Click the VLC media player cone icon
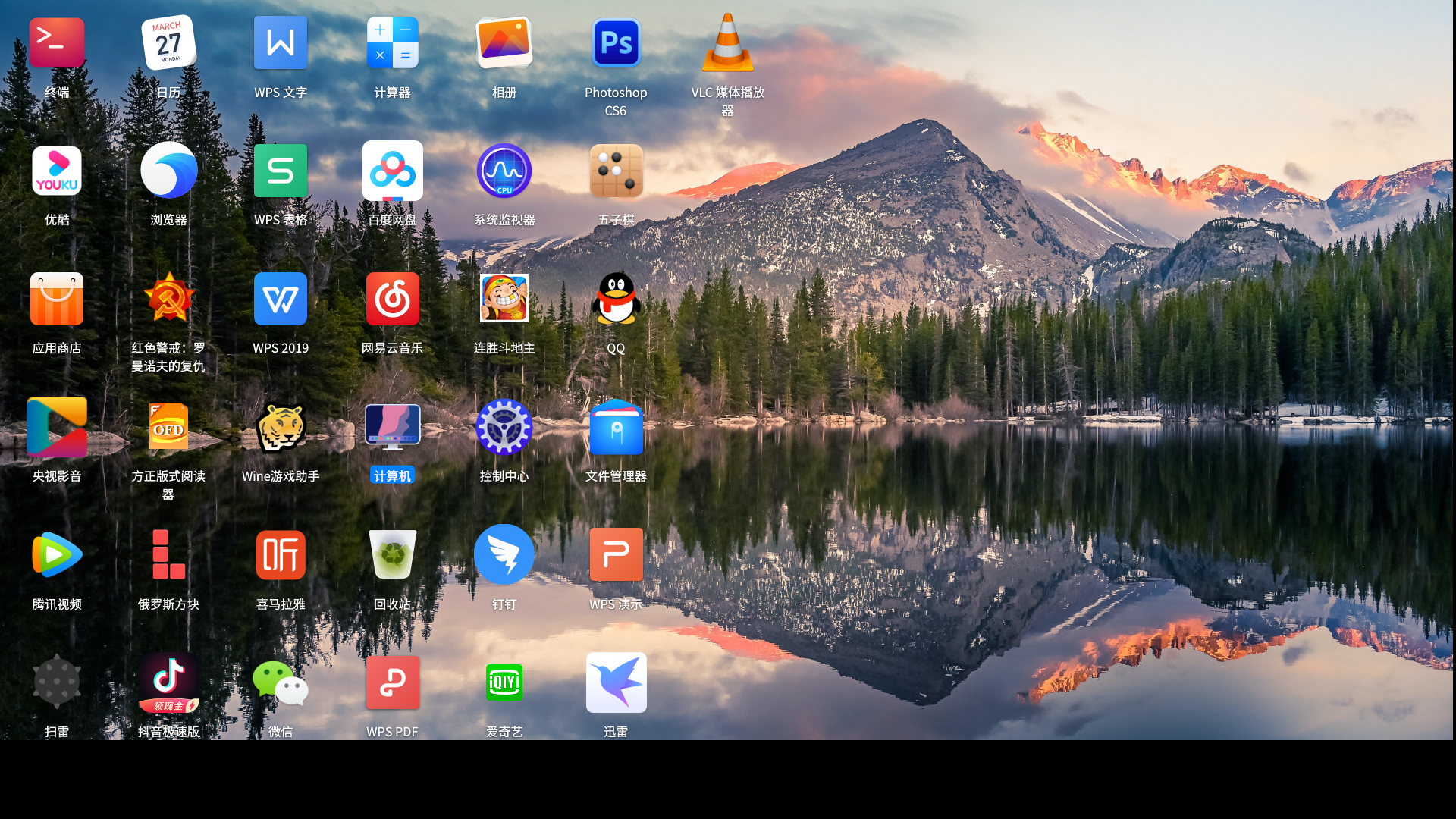The image size is (1456, 819). (x=727, y=43)
